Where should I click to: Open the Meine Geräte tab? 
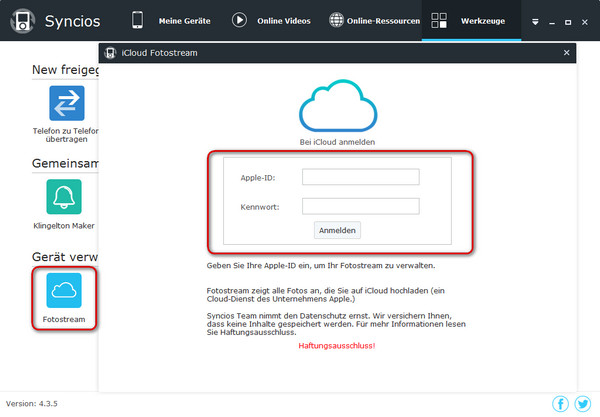click(184, 21)
